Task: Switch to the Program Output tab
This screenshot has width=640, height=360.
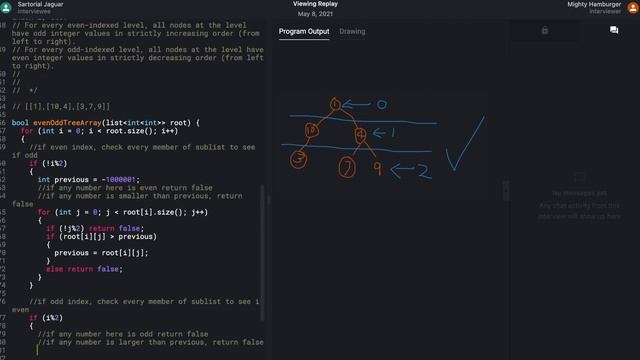Action: tap(304, 31)
